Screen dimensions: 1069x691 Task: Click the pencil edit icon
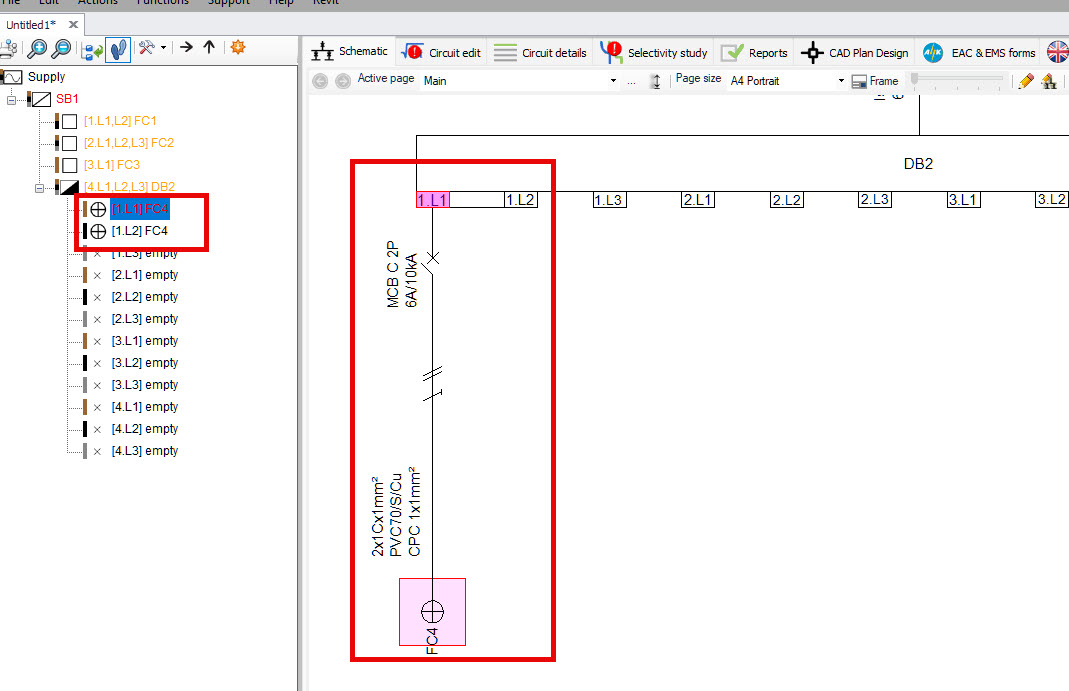click(x=1026, y=81)
